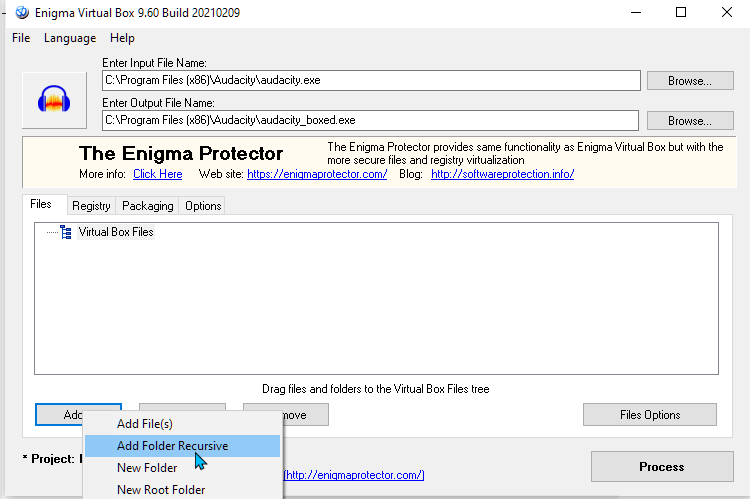Browse for the output file name
The height and width of the screenshot is (499, 750).
[x=690, y=121]
